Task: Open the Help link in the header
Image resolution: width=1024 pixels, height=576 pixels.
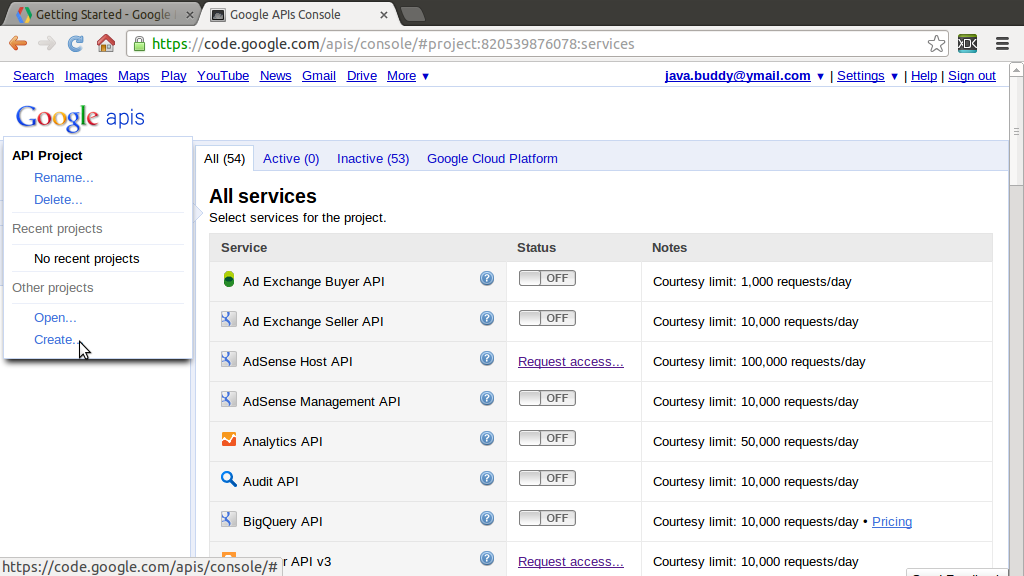Action: coord(923,76)
